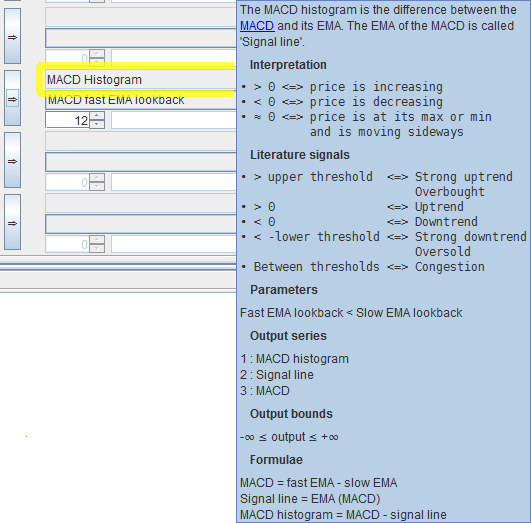531x523 pixels.
Task: Open the empty indicator field below the 12 spinner
Action: (140, 141)
